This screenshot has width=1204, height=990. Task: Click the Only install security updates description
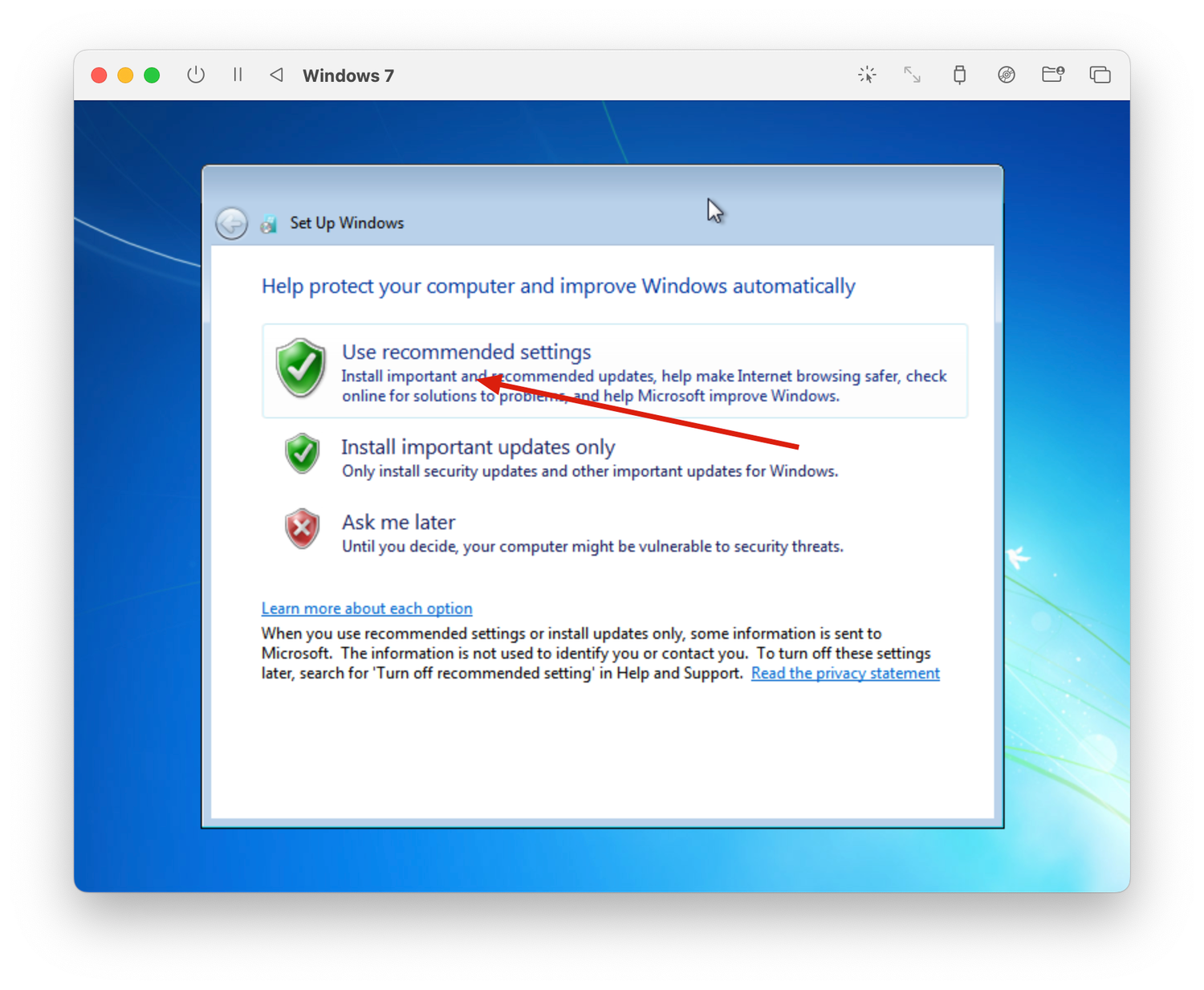590,471
